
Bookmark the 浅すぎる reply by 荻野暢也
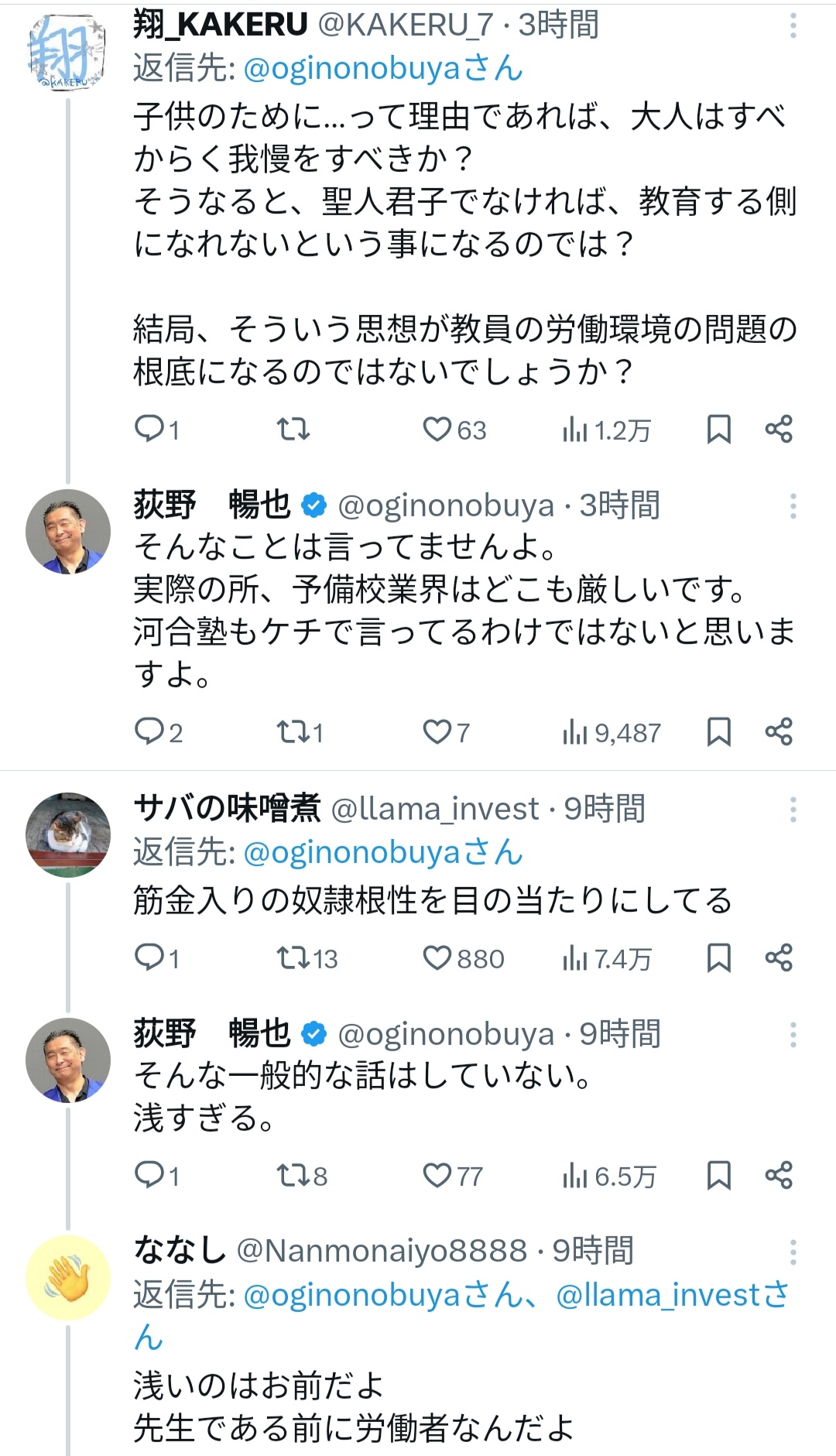(x=719, y=1176)
